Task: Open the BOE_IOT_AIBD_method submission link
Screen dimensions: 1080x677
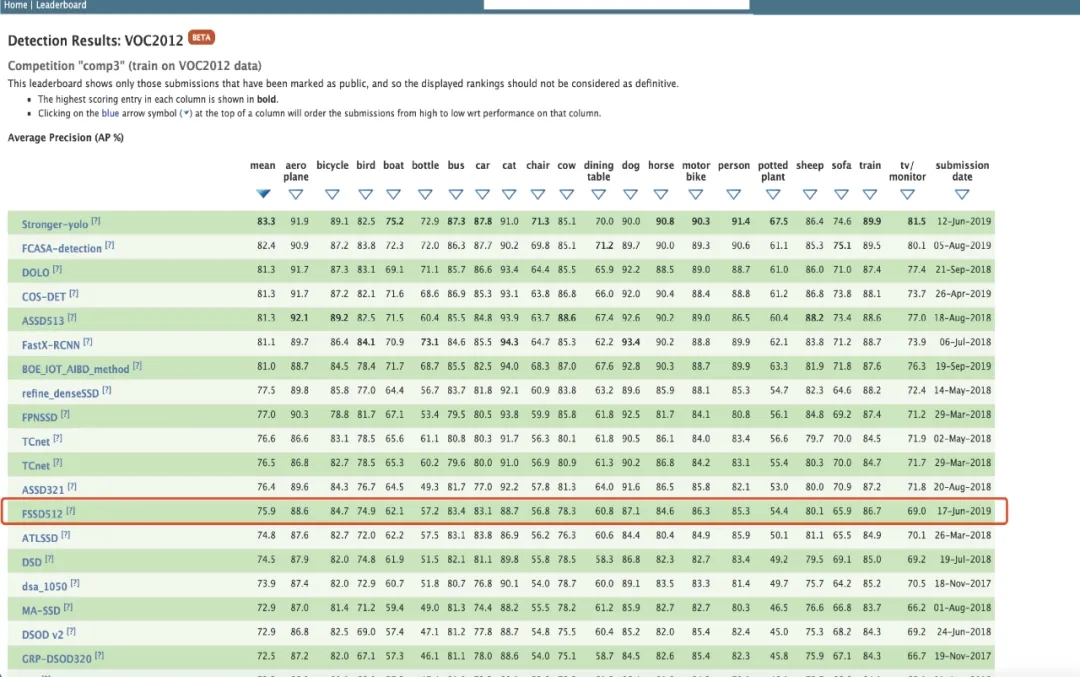Action: (76, 368)
